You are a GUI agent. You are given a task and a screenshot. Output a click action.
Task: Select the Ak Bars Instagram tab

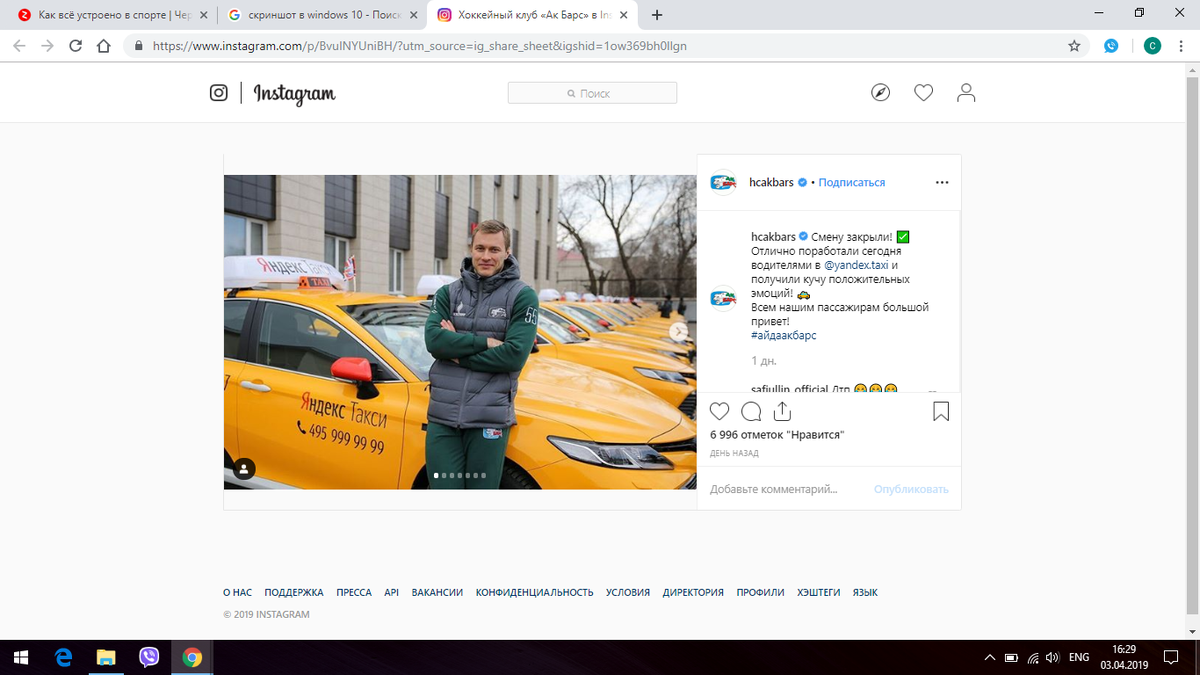click(534, 15)
